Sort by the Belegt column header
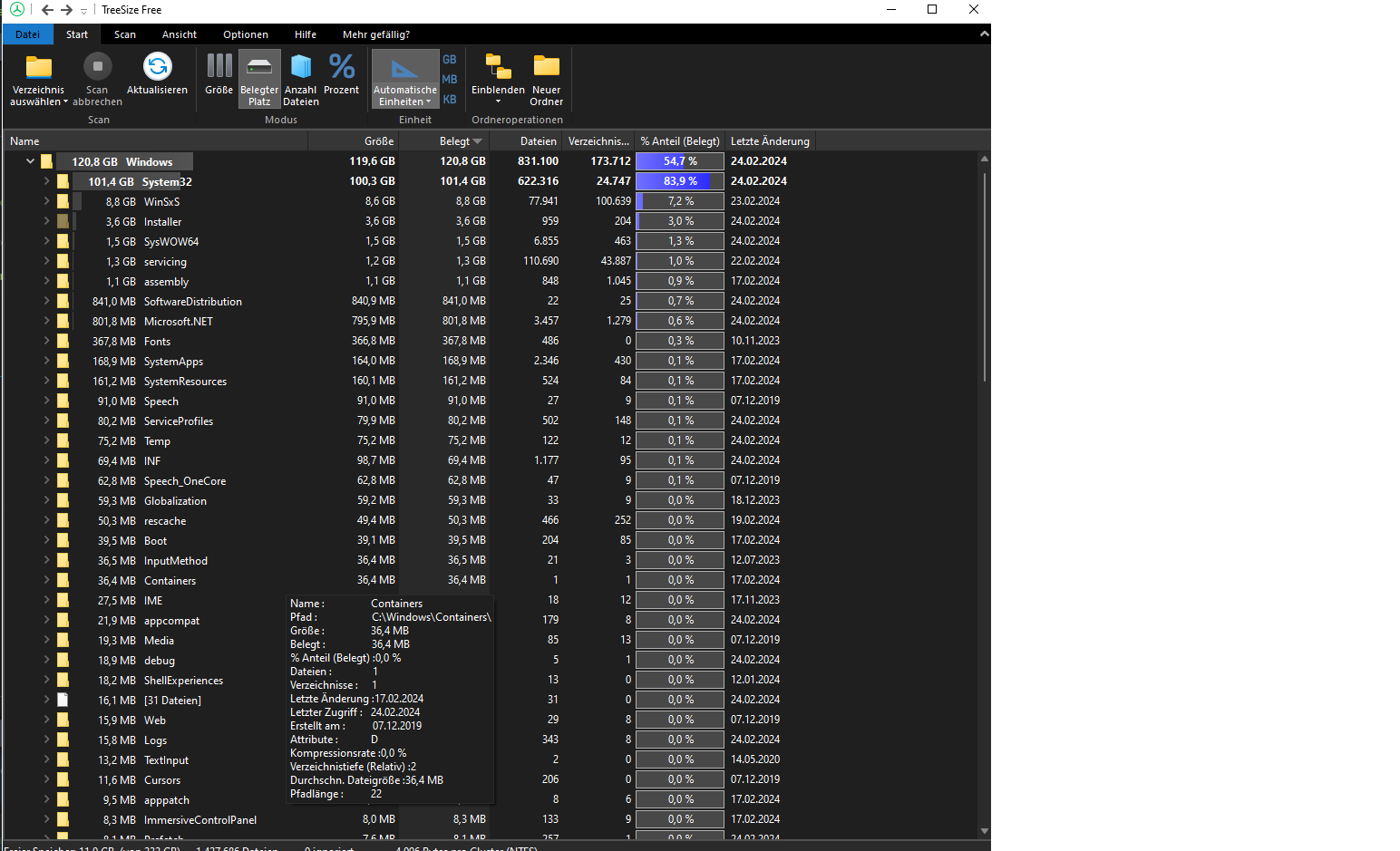Viewport: 1400px width, 851px height. coord(444,141)
